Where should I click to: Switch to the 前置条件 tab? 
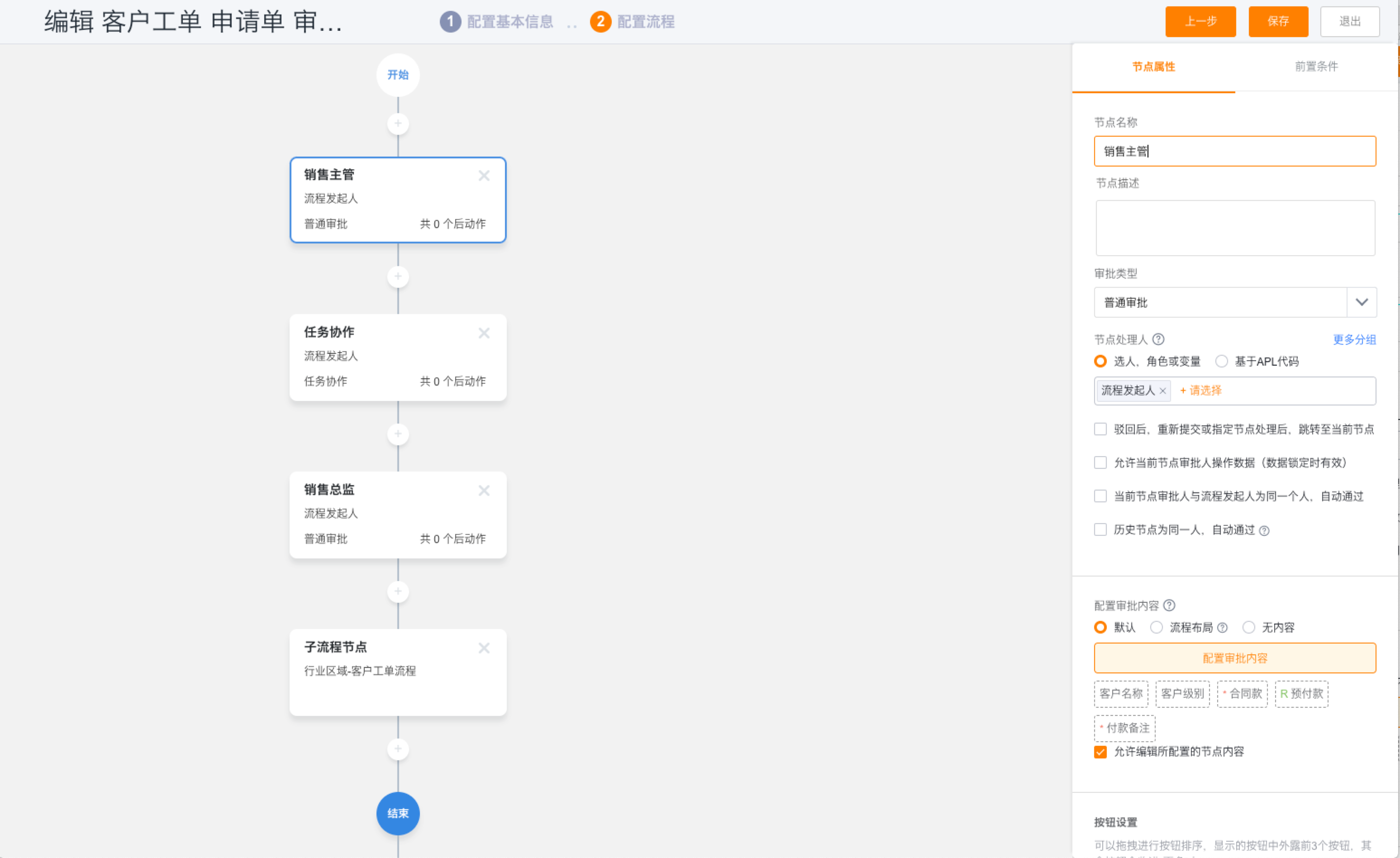pyautogui.click(x=1316, y=67)
